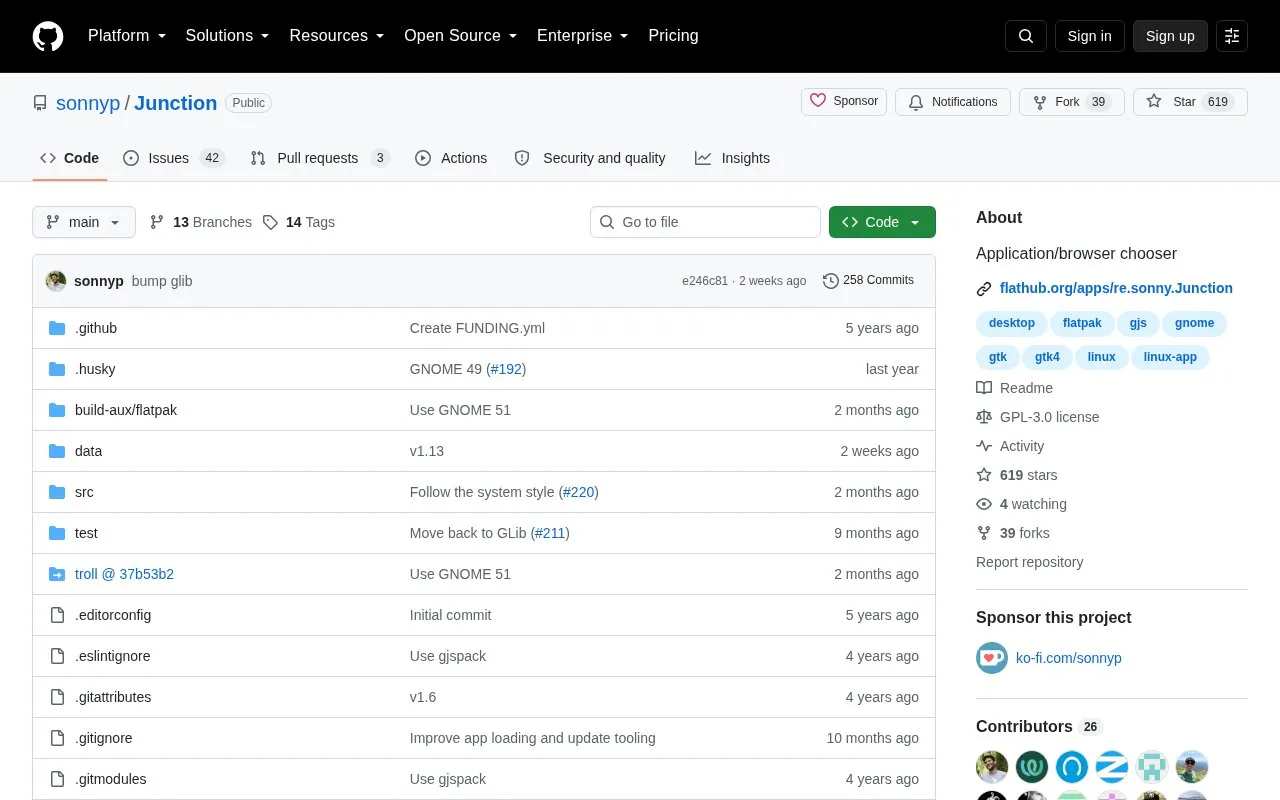Click the Report repository link
This screenshot has height=800, width=1280.
point(1029,562)
